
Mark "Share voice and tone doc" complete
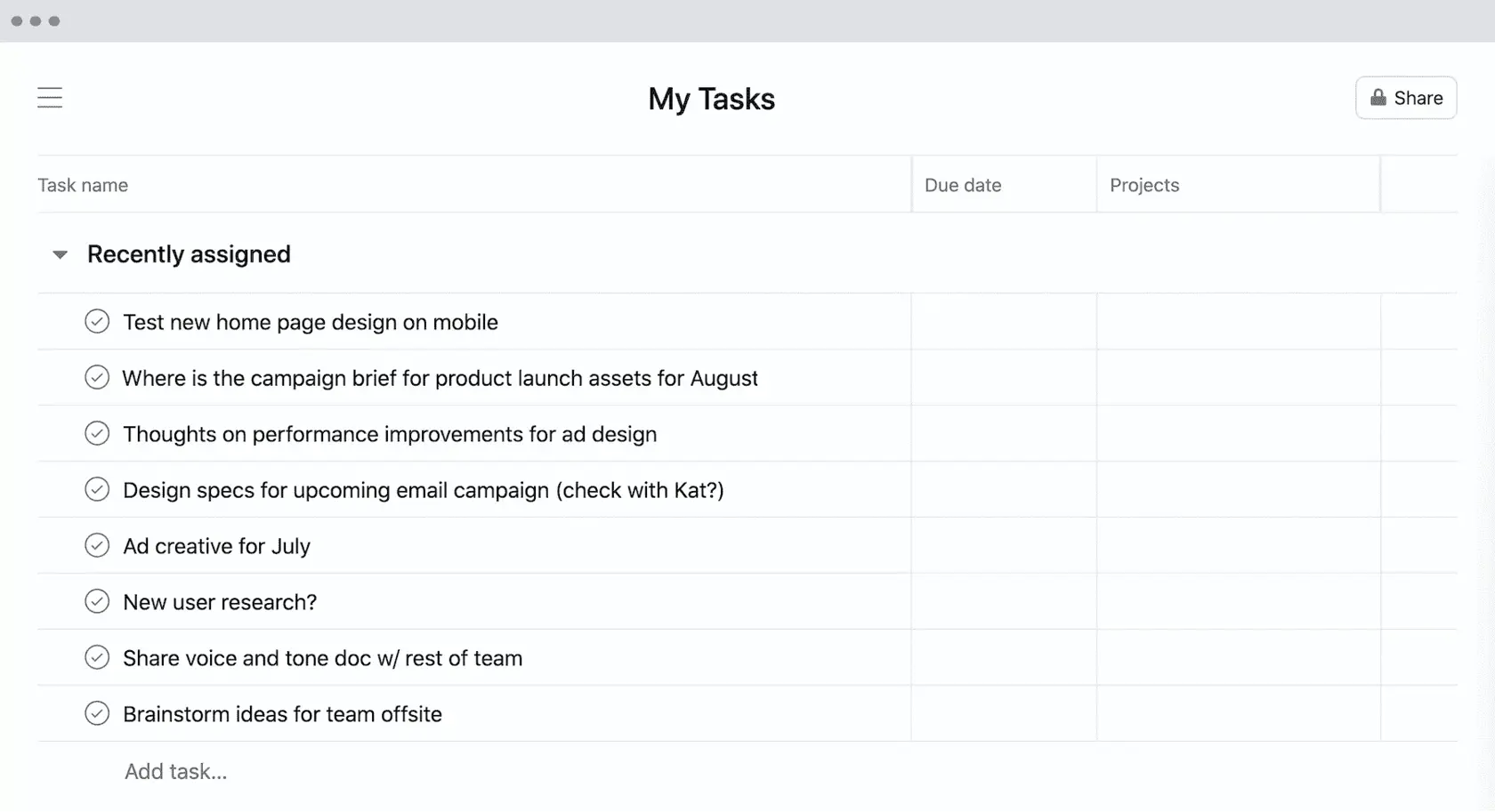(97, 657)
